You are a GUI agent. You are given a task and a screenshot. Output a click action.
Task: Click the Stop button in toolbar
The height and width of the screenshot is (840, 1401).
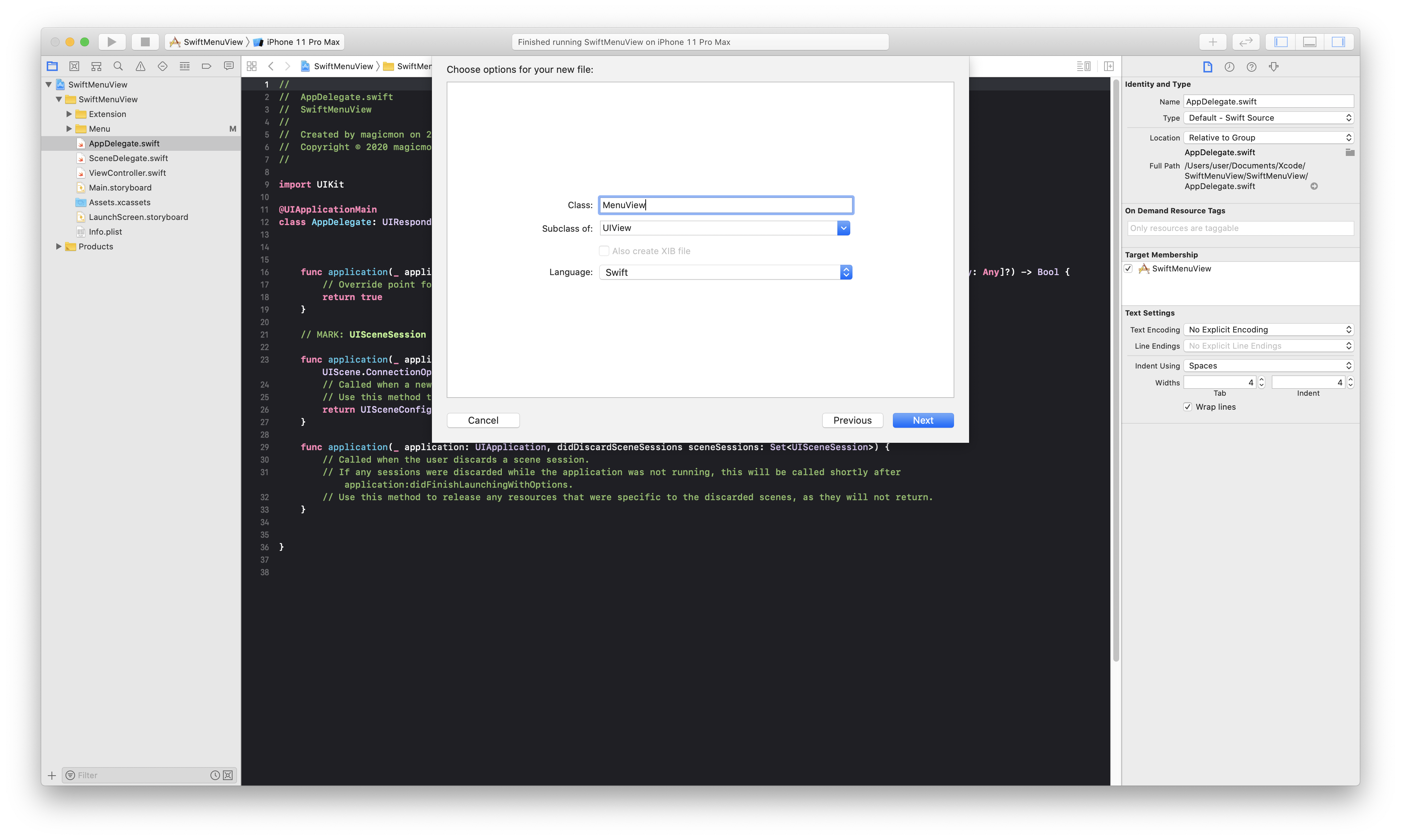(x=145, y=42)
